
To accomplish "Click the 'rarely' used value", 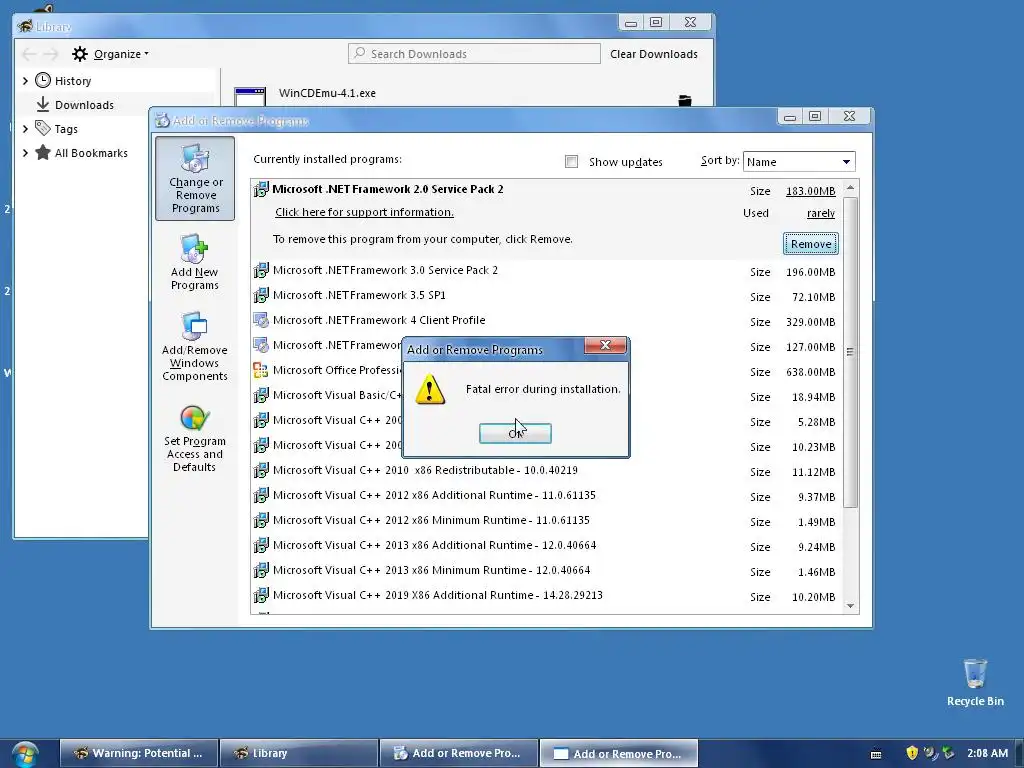I will (821, 213).
